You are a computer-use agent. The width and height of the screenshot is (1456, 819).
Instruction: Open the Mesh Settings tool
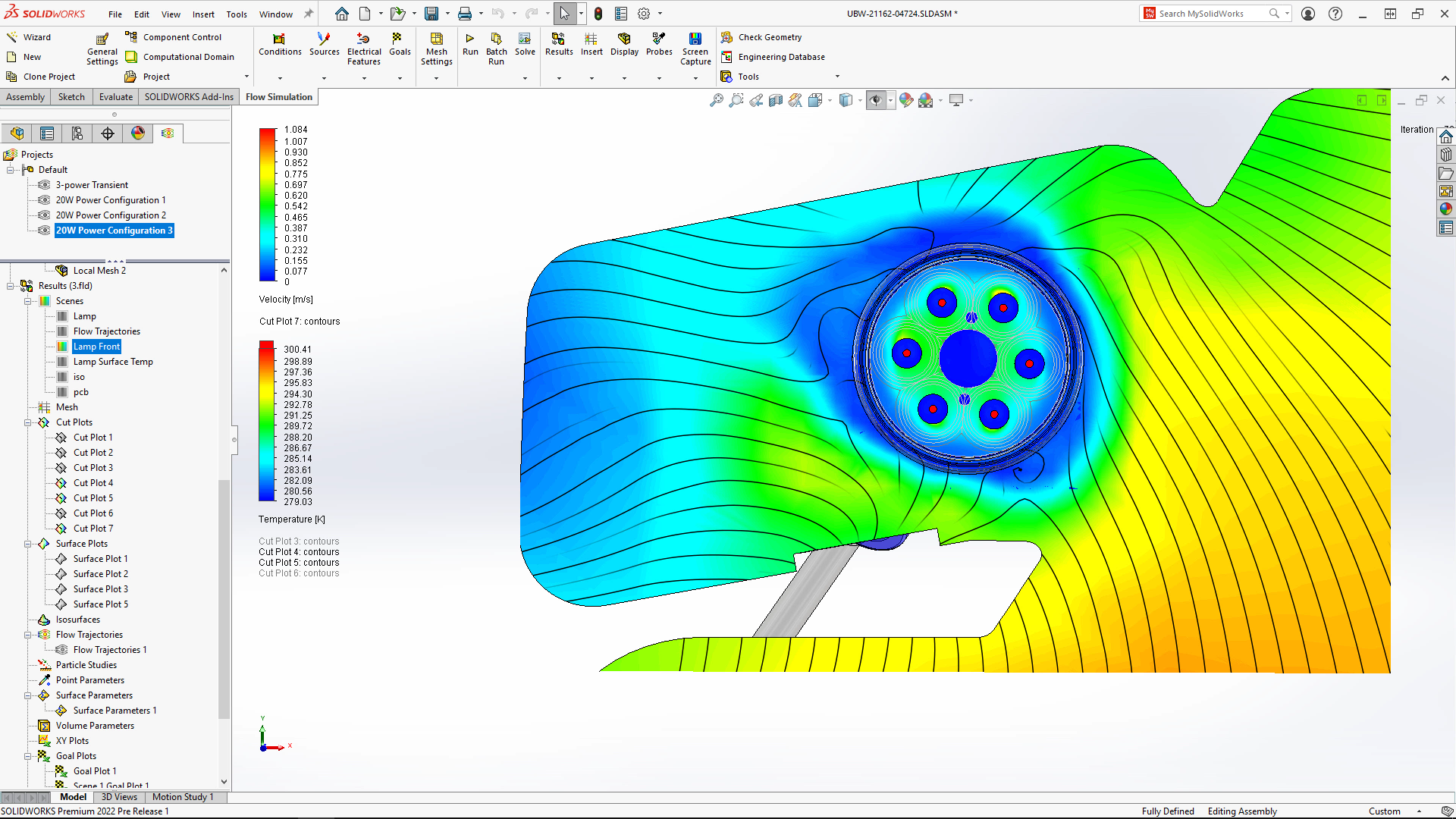[436, 48]
